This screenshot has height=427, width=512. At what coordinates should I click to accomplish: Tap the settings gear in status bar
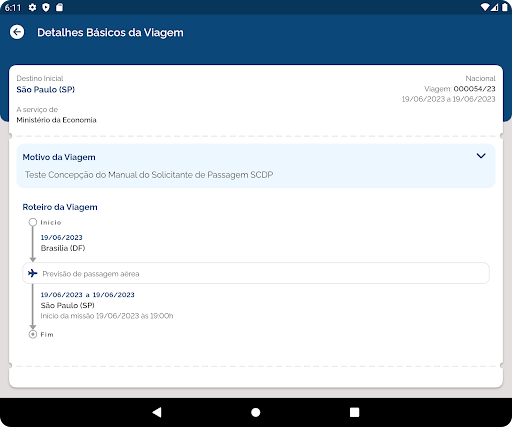coord(32,7)
